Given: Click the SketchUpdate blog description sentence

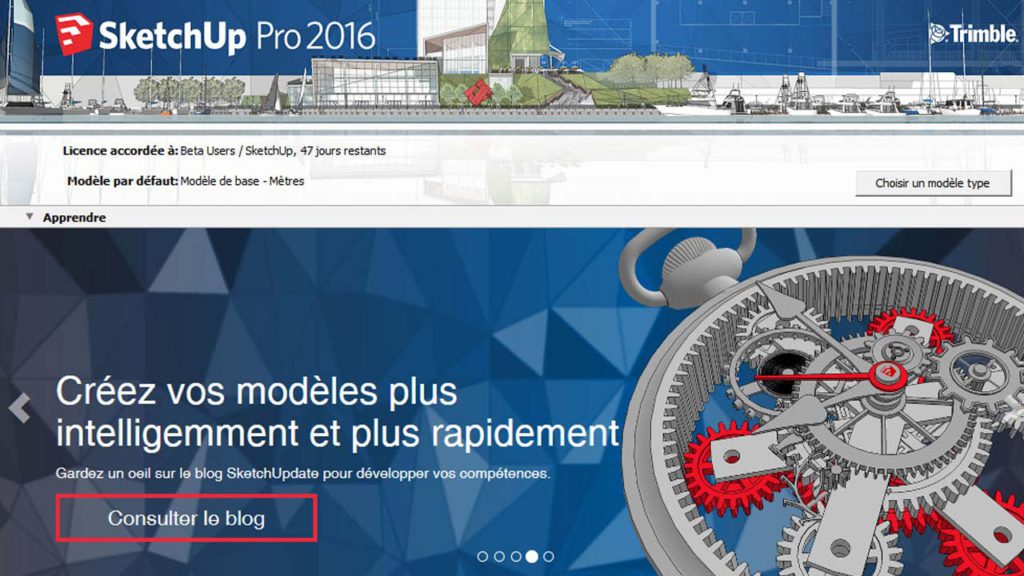Looking at the screenshot, I should [x=302, y=473].
